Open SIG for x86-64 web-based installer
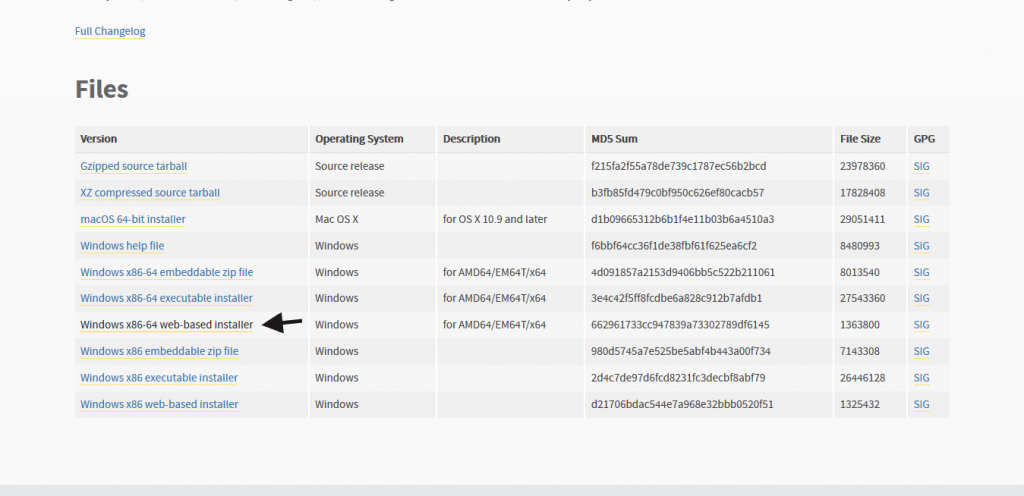 click(921, 324)
